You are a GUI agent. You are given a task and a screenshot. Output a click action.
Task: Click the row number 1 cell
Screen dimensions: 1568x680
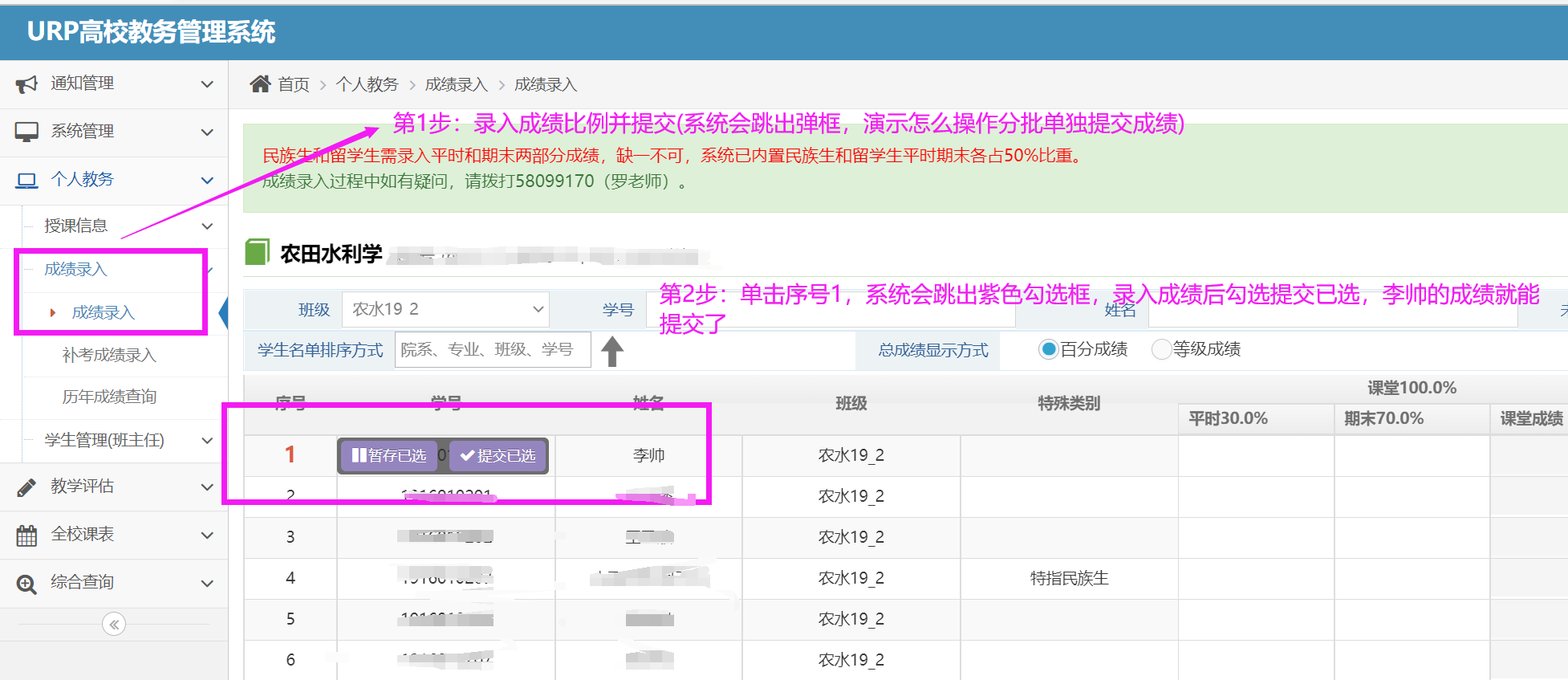pyautogui.click(x=290, y=455)
